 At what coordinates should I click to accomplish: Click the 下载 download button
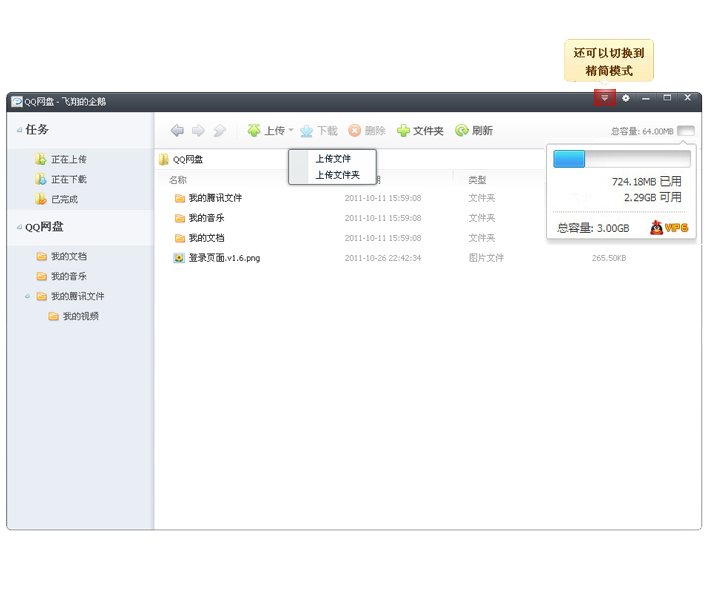pos(319,131)
